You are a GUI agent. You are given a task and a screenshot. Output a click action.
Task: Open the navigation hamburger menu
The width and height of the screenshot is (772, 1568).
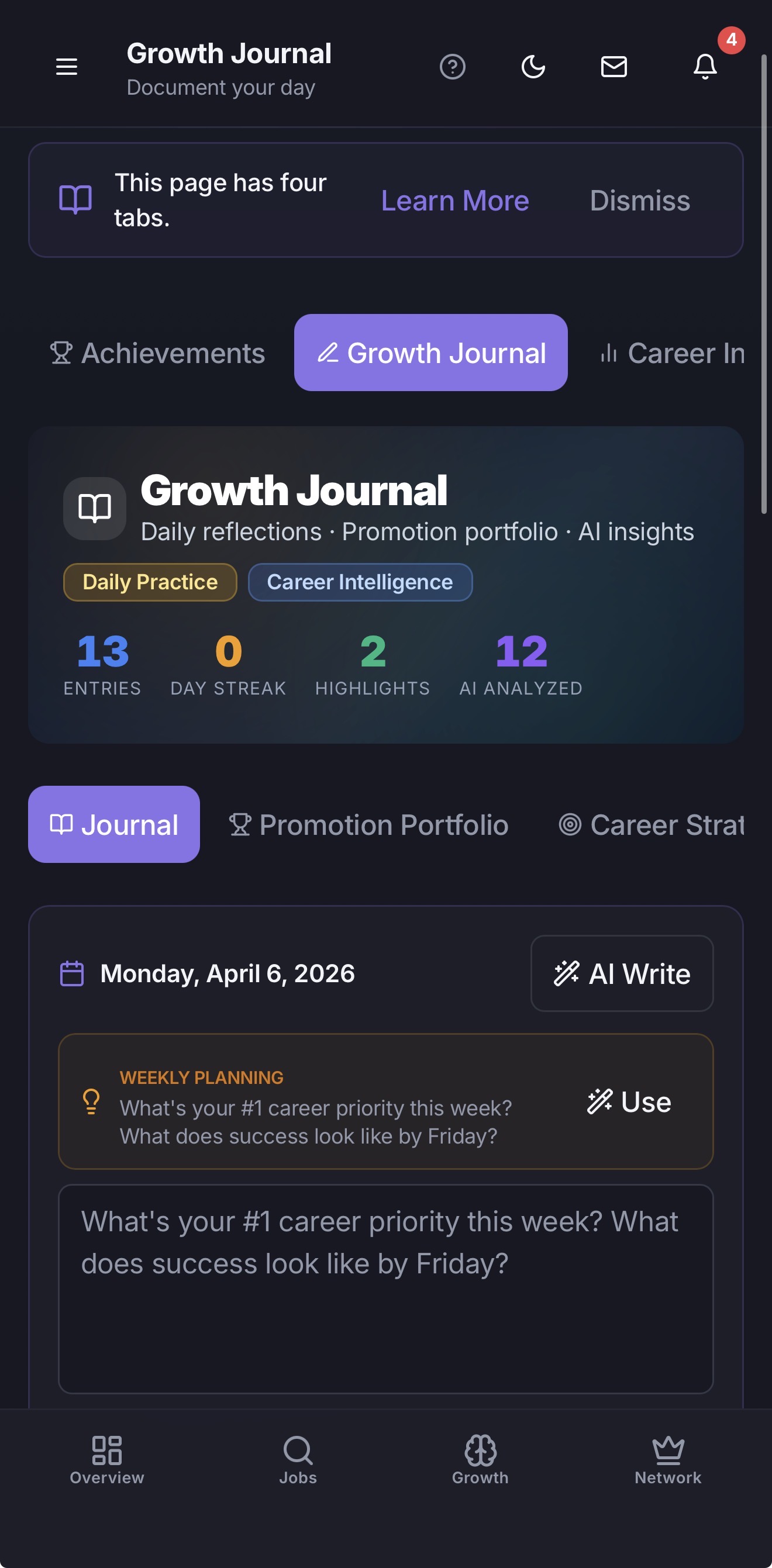click(x=66, y=67)
